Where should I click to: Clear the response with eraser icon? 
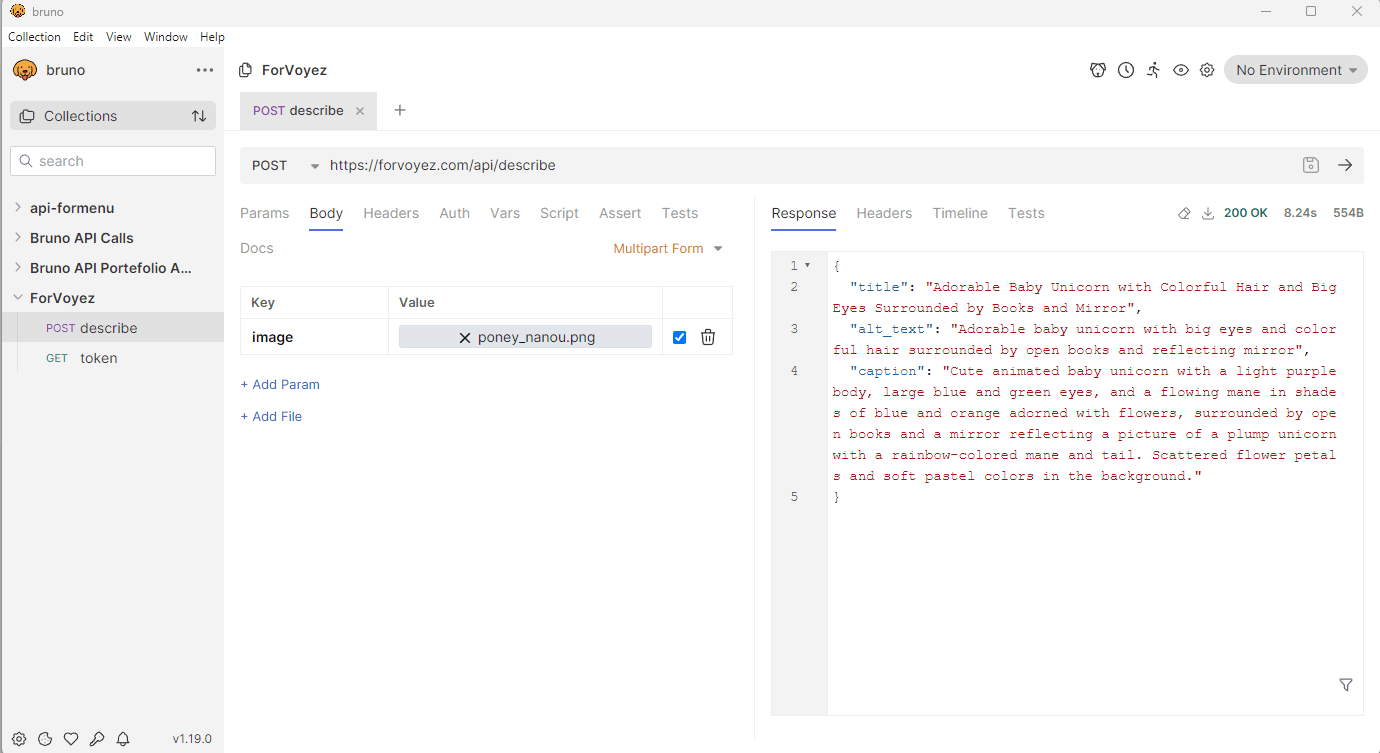[x=1184, y=214]
